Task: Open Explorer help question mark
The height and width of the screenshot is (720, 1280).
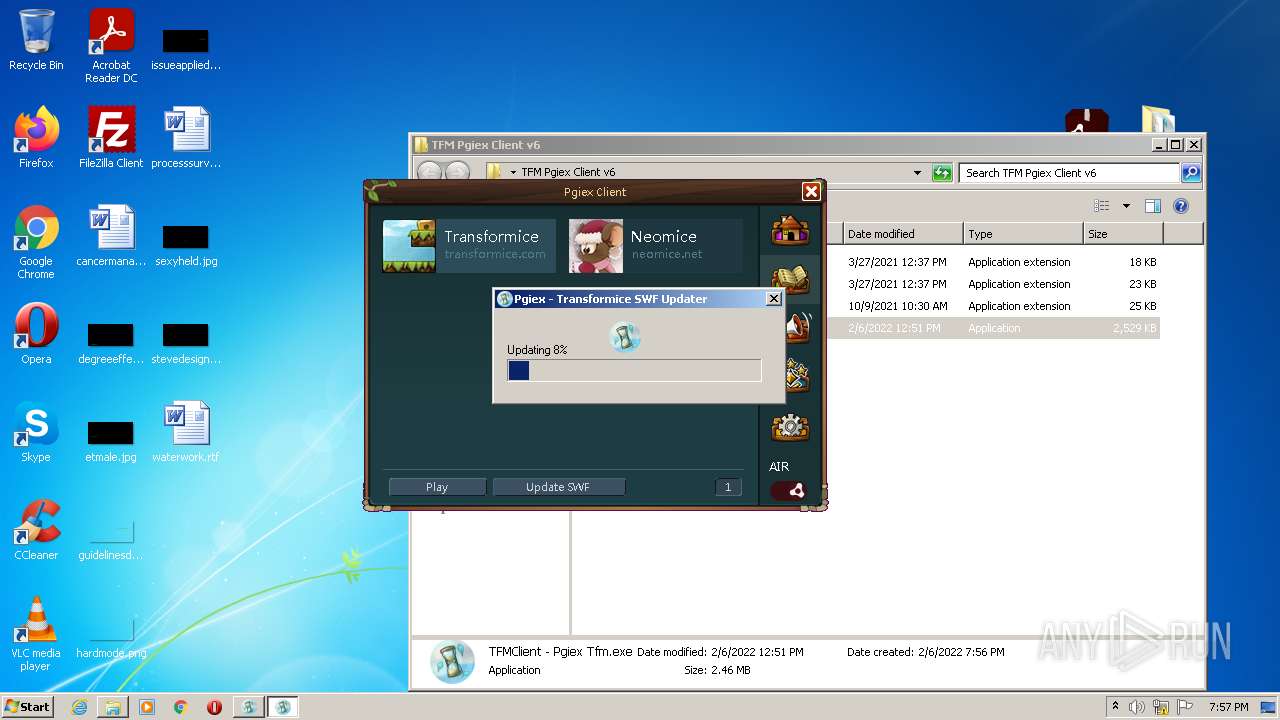Action: tap(1180, 206)
